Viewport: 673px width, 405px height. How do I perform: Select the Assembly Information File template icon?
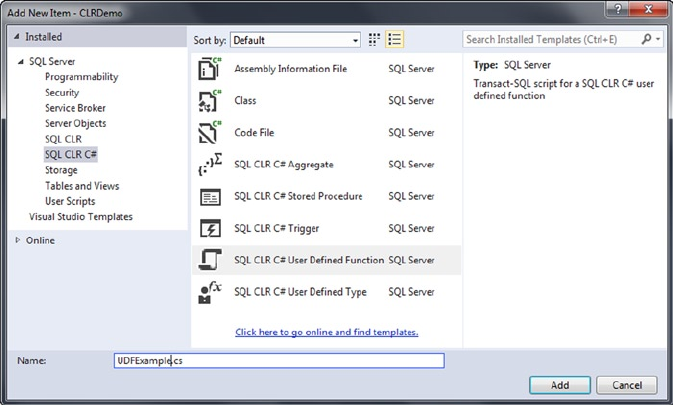(210, 69)
